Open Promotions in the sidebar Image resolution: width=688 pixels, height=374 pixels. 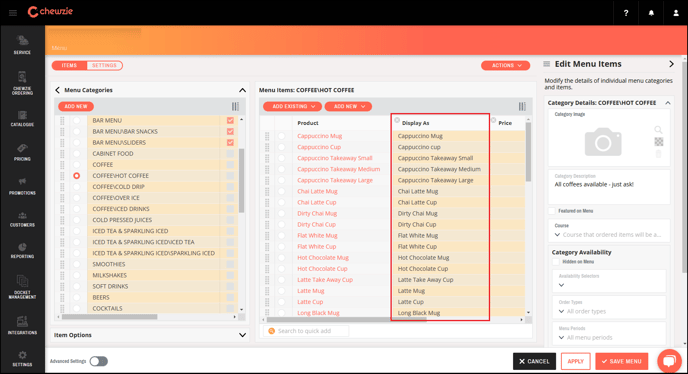click(x=22, y=186)
